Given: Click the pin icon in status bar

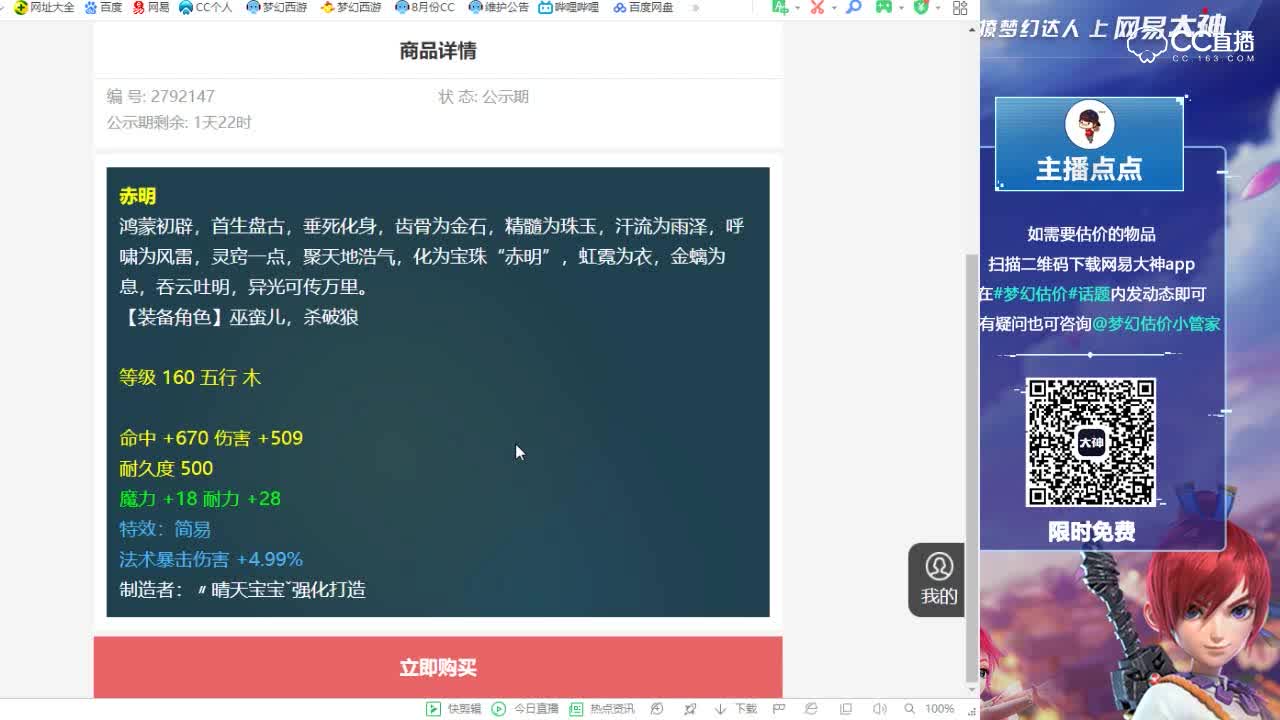Looking at the screenshot, I should pyautogui.click(x=690, y=708).
